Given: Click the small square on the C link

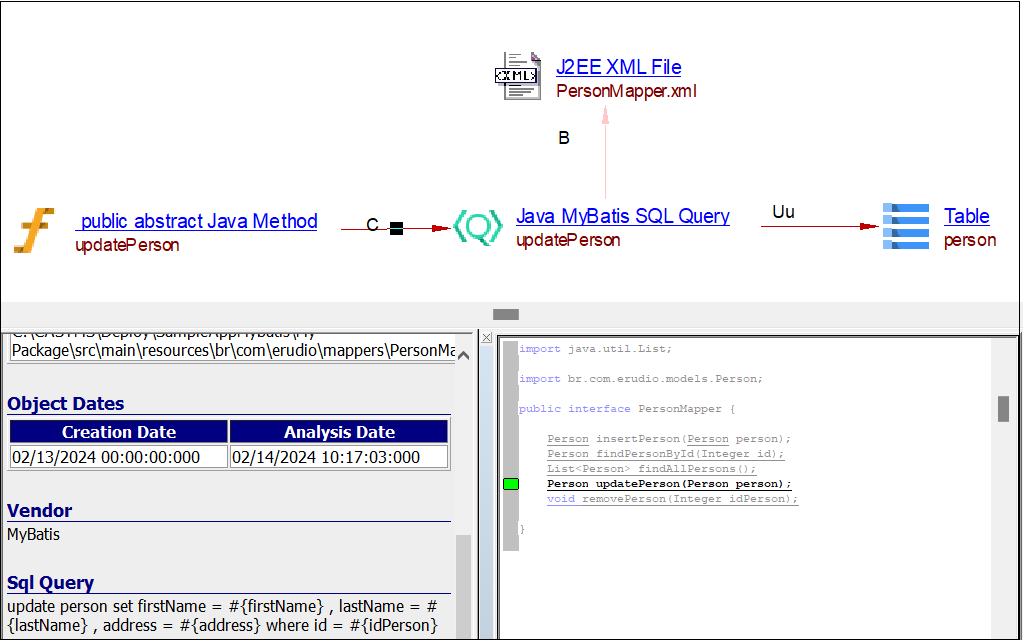Looking at the screenshot, I should click(x=396, y=228).
